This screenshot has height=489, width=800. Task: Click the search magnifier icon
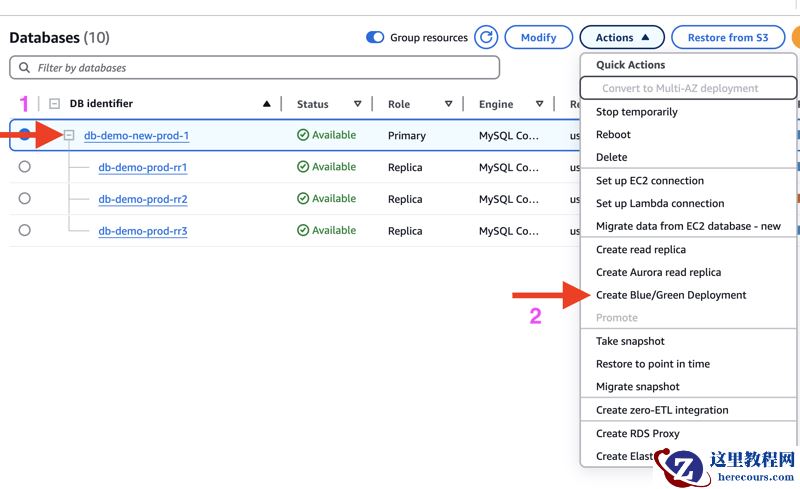[24, 67]
